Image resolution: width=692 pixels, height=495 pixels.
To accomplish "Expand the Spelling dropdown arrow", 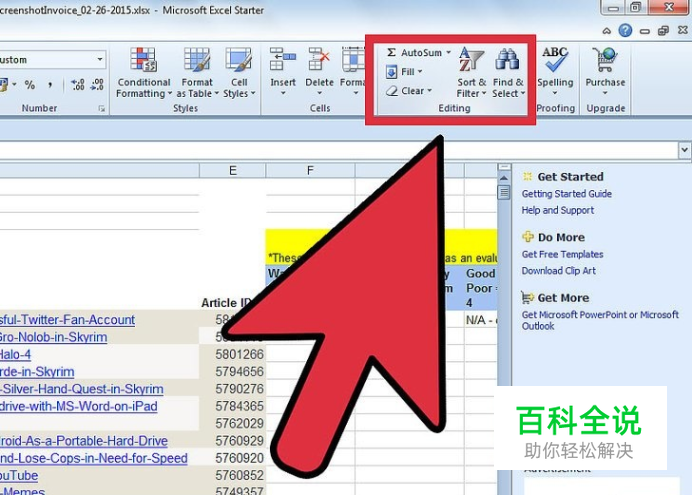I will (555, 93).
